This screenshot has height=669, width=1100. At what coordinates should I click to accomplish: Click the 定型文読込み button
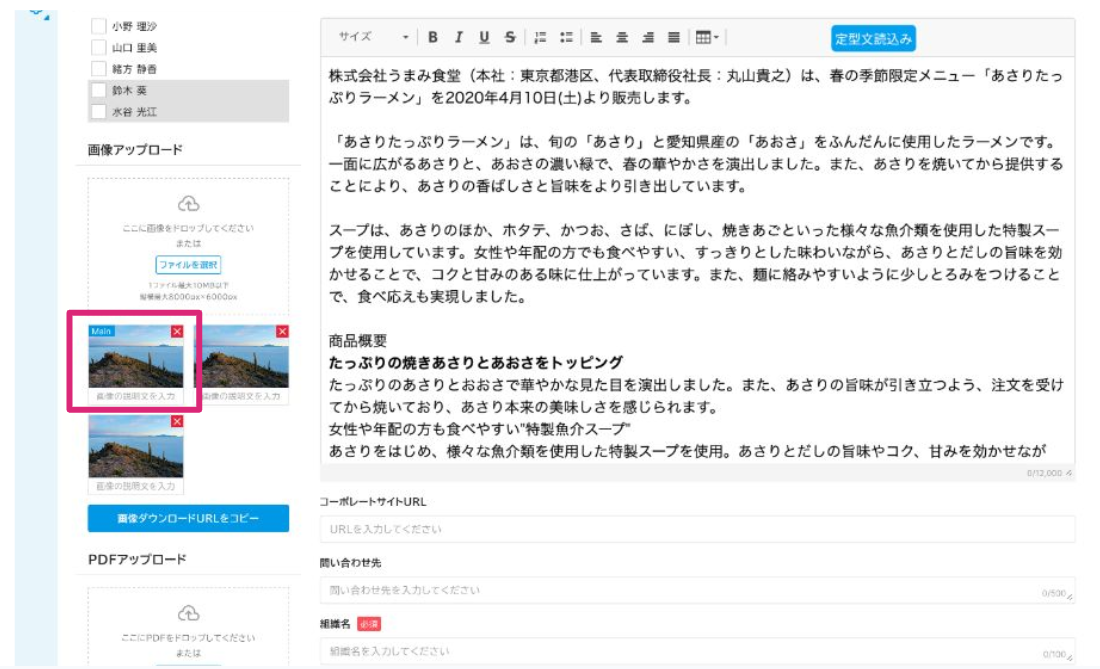click(x=873, y=38)
